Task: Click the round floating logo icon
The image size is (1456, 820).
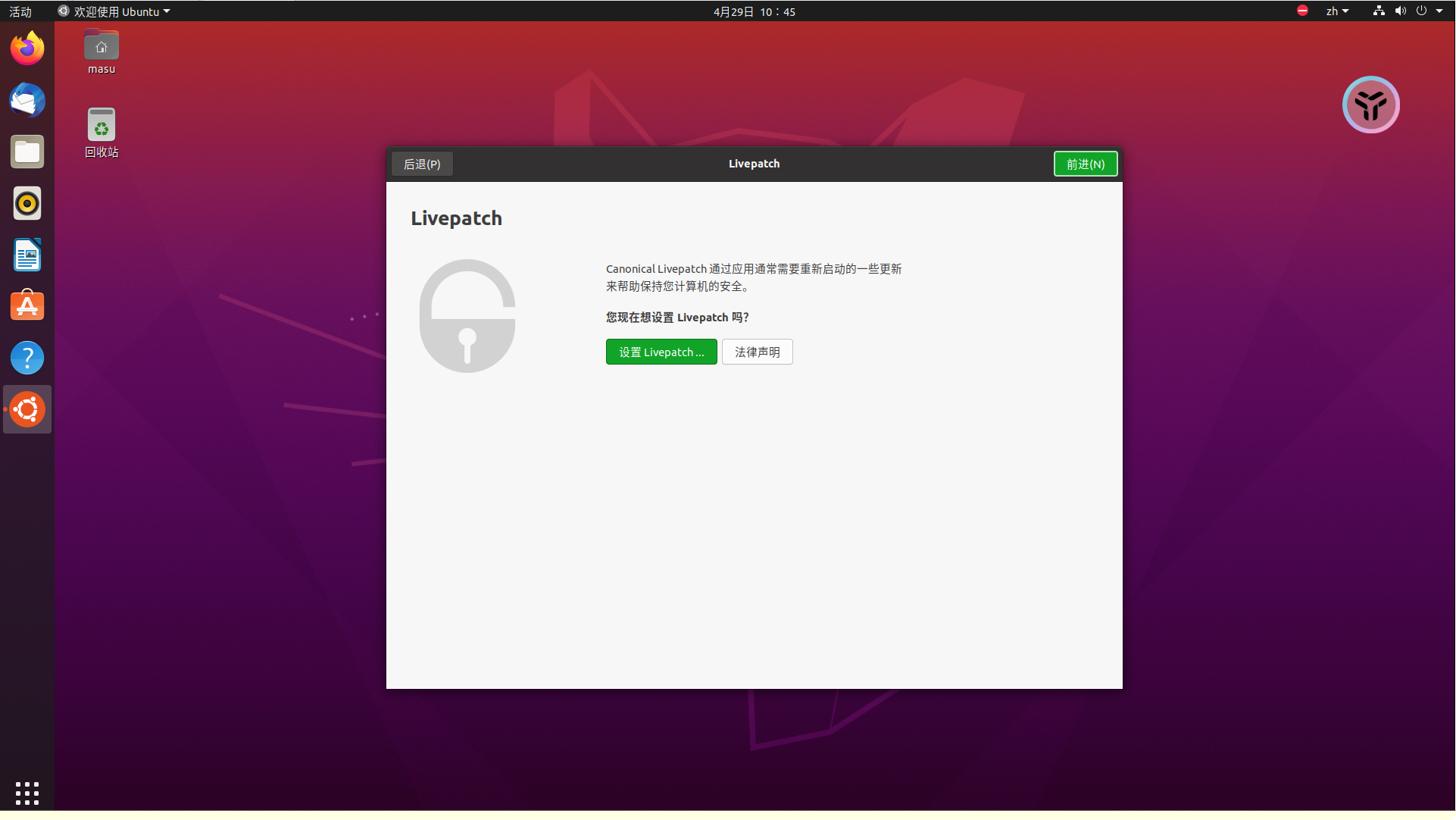Action: 1370,105
